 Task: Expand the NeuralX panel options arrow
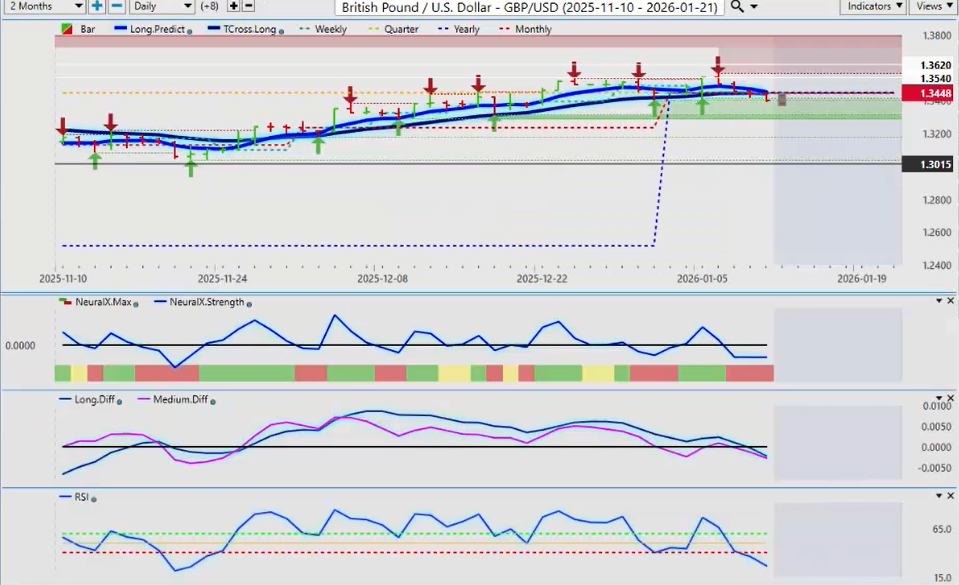tap(937, 301)
